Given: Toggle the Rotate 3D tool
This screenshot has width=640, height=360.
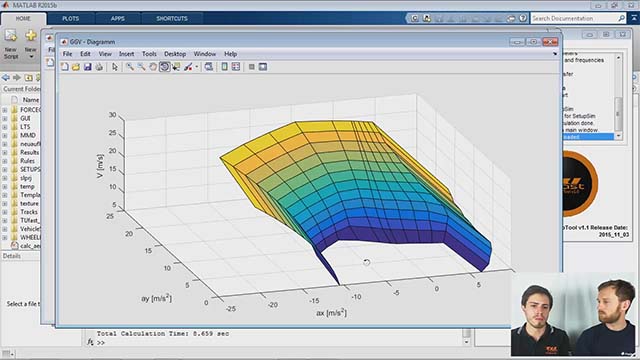Looking at the screenshot, I should 164,67.
